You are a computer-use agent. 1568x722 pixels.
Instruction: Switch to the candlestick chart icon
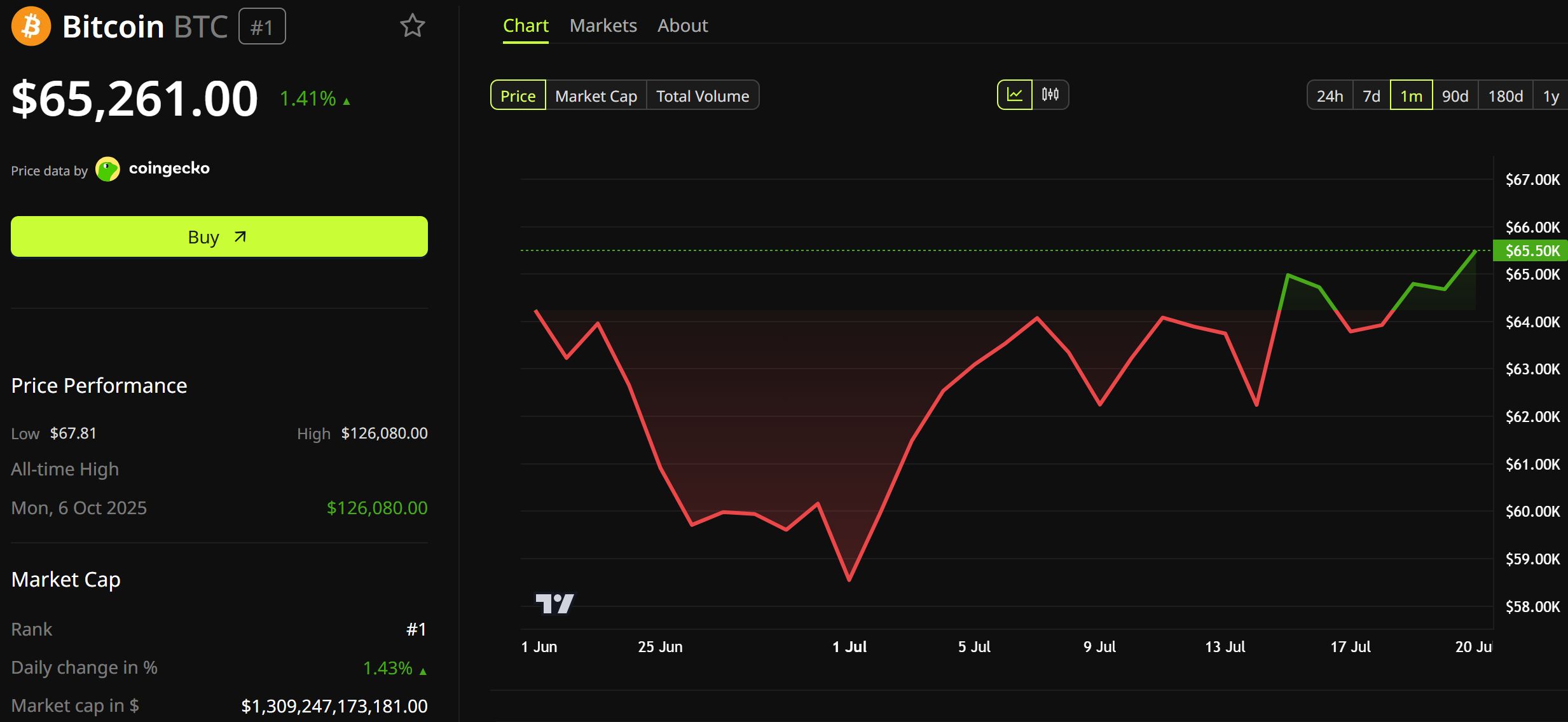[1050, 95]
